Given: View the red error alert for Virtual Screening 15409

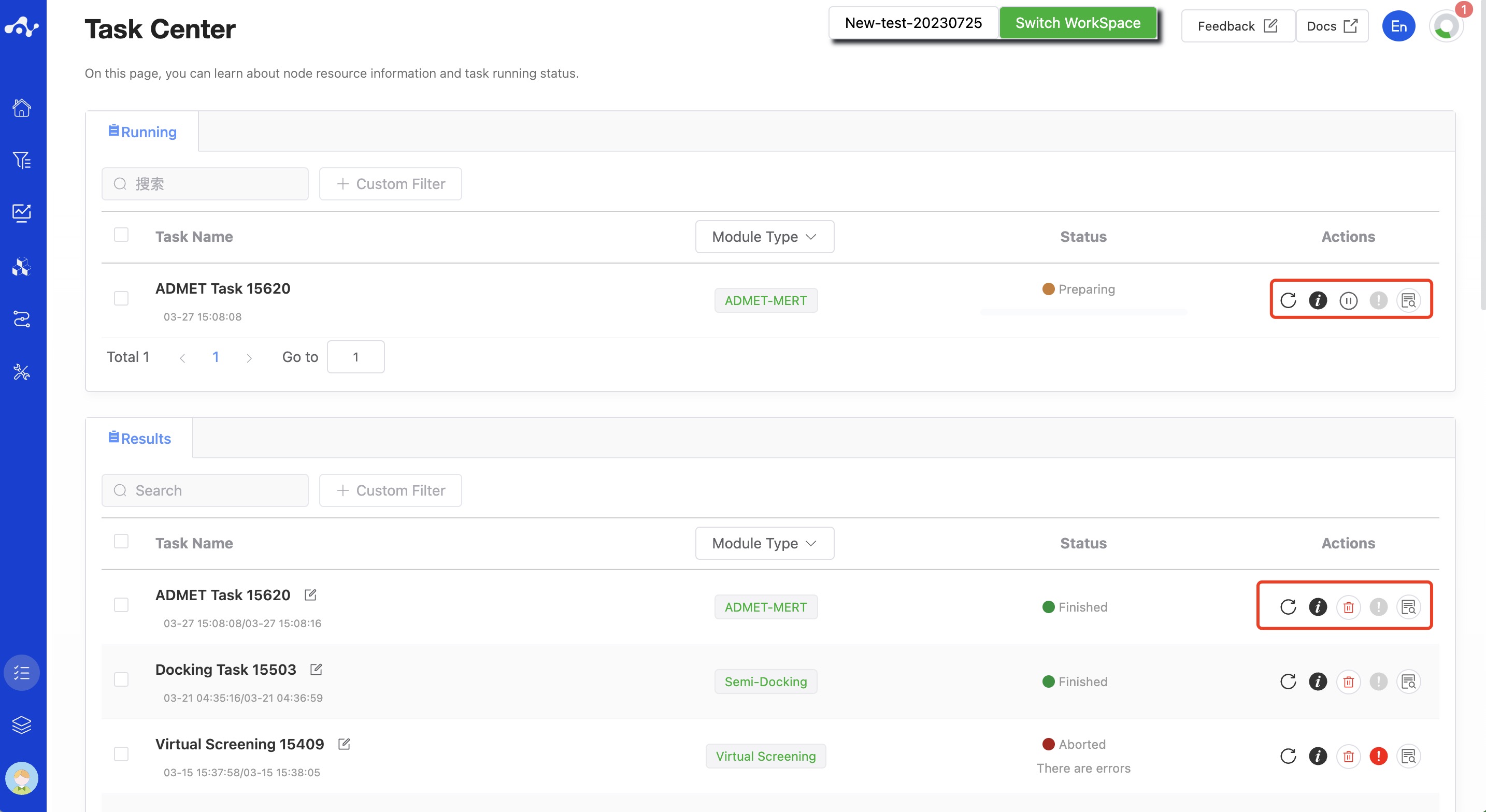Looking at the screenshot, I should click(1378, 756).
